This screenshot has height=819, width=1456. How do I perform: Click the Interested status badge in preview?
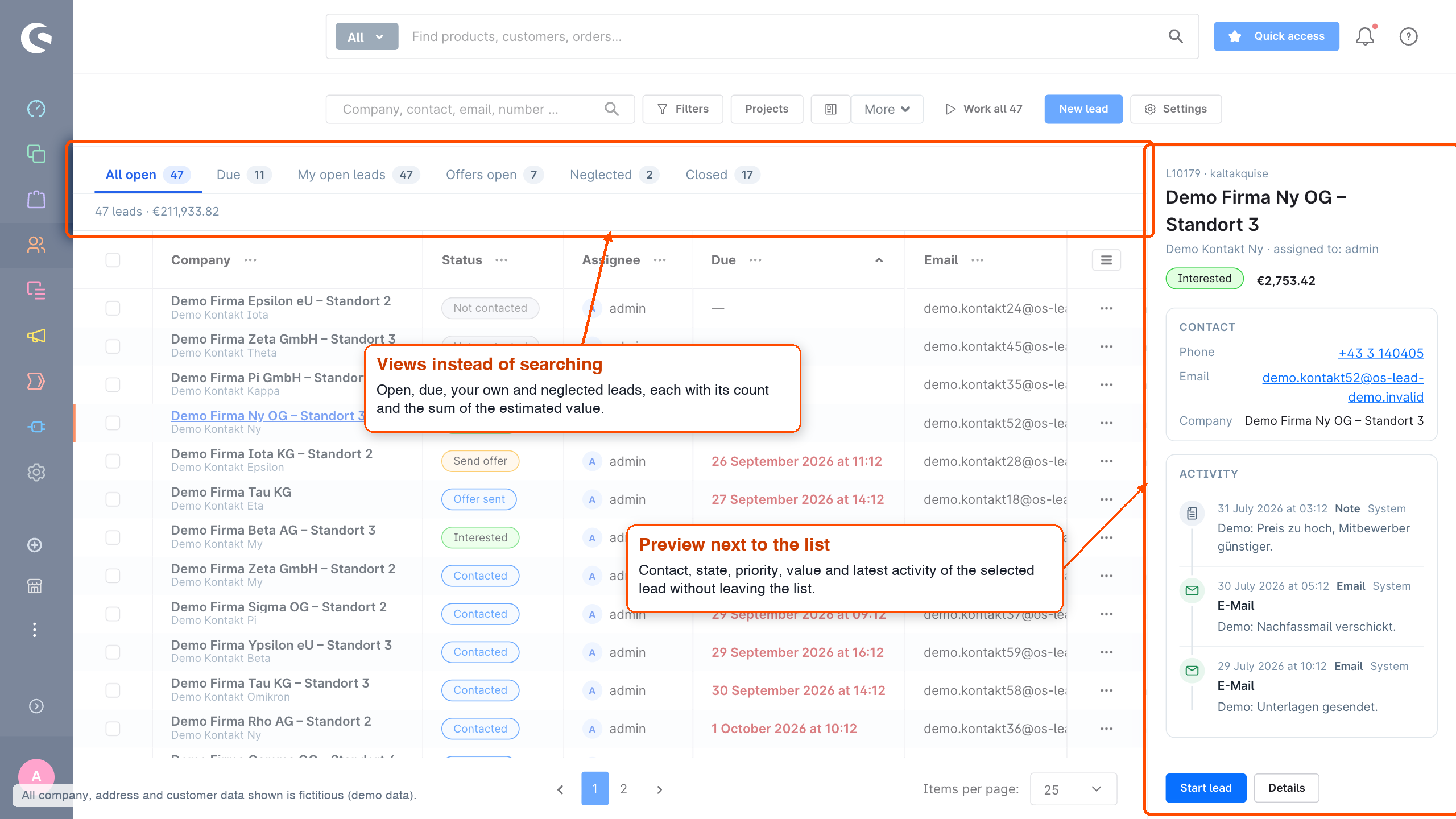pos(1205,279)
